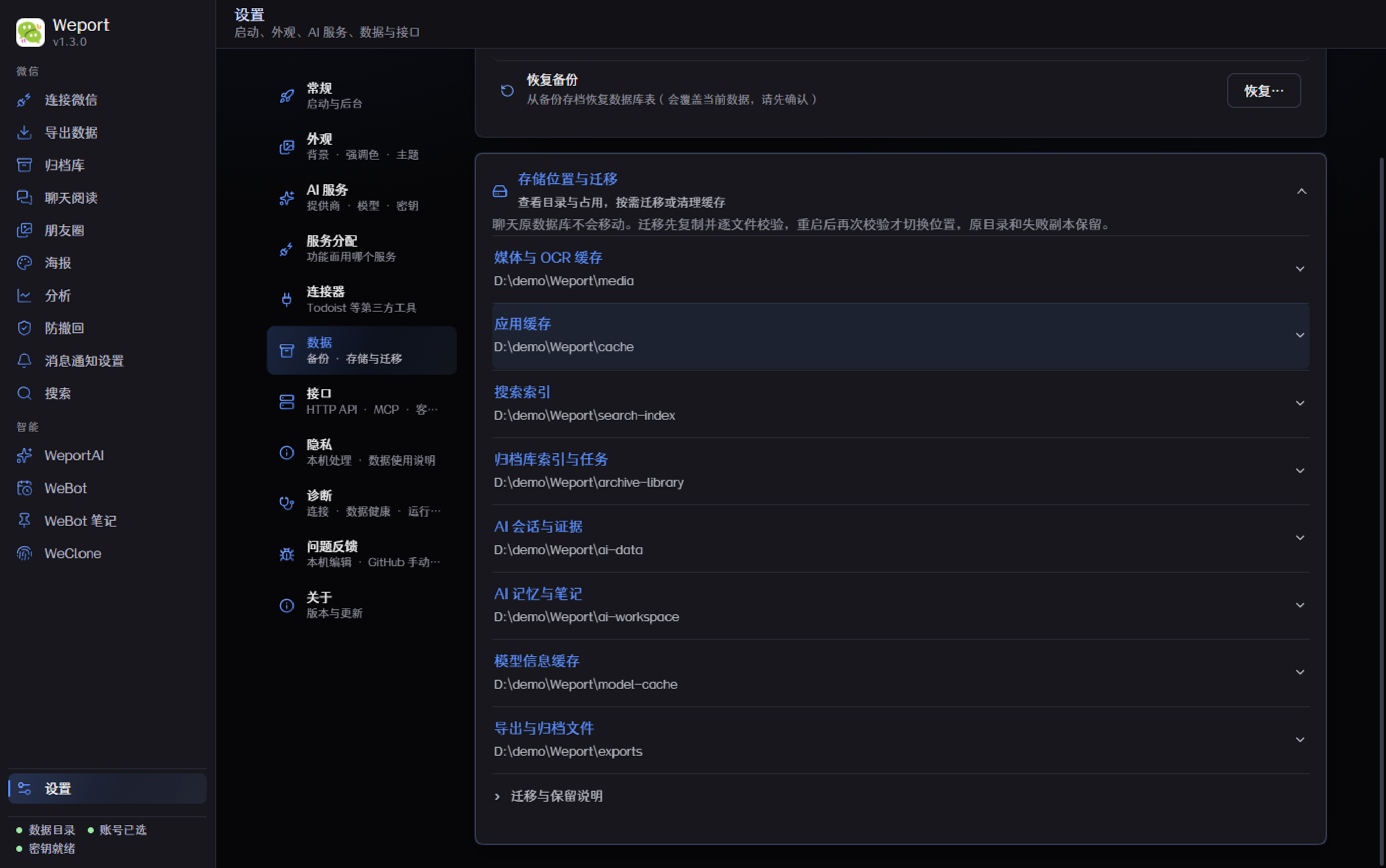Click the Weport app logo
This screenshot has width=1386, height=868.
coord(31,32)
